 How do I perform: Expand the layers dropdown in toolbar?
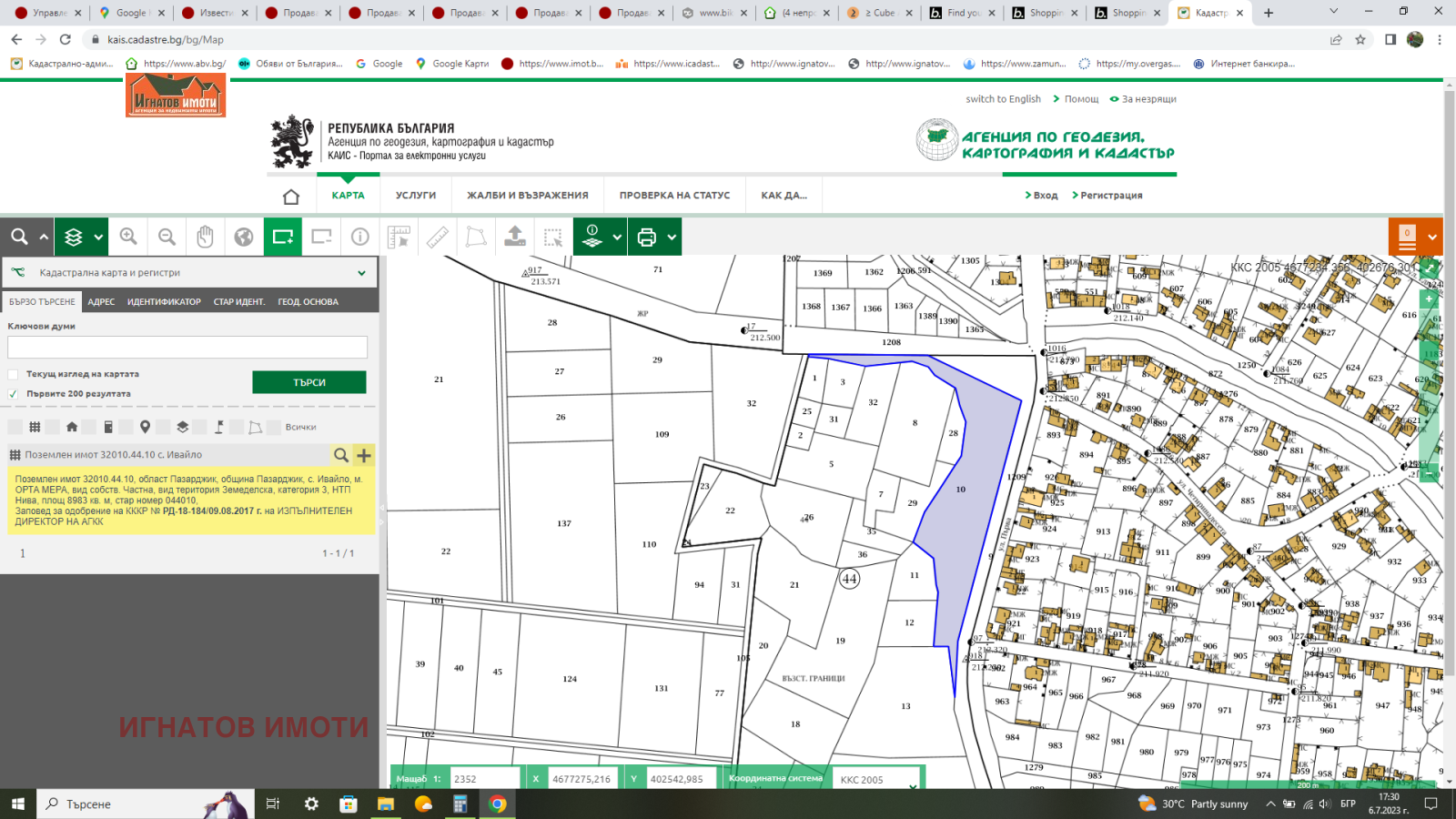(98, 237)
